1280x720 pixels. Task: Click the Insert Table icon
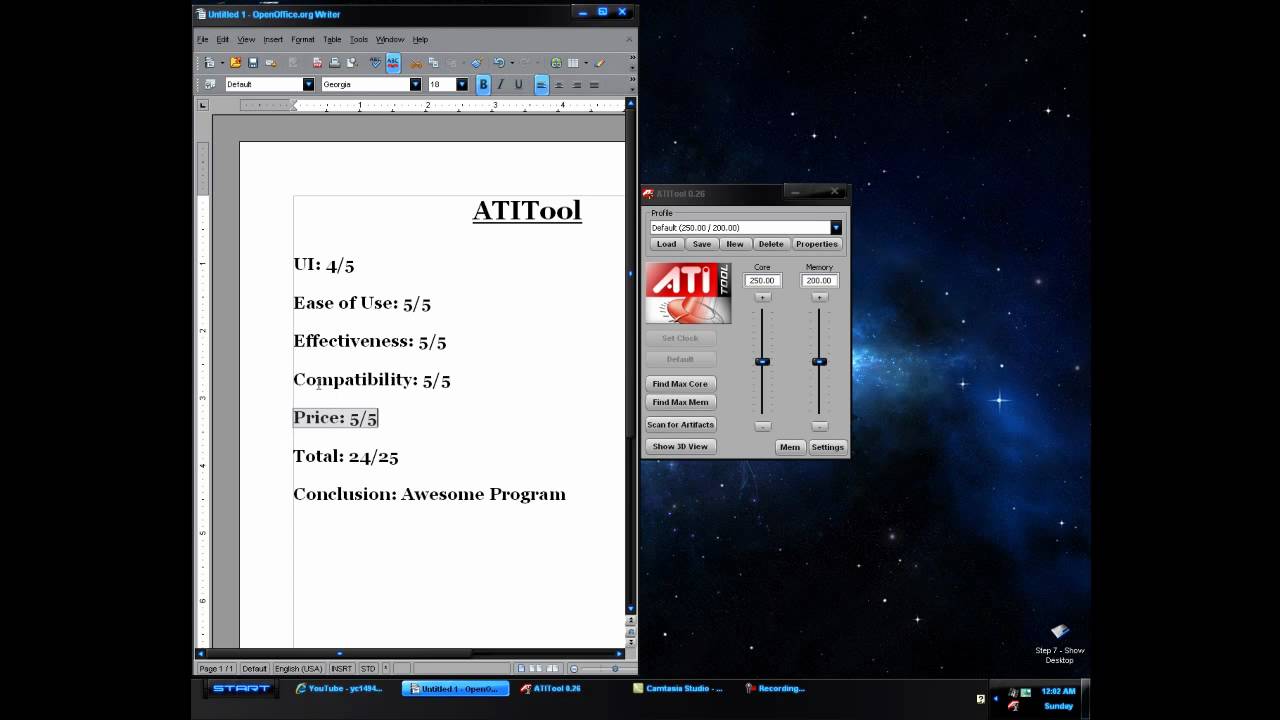(573, 62)
